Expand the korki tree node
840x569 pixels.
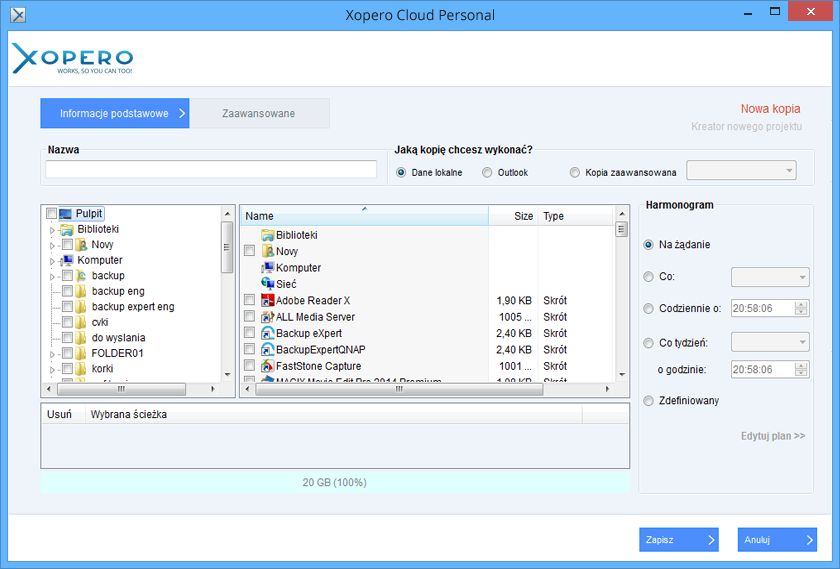point(52,370)
